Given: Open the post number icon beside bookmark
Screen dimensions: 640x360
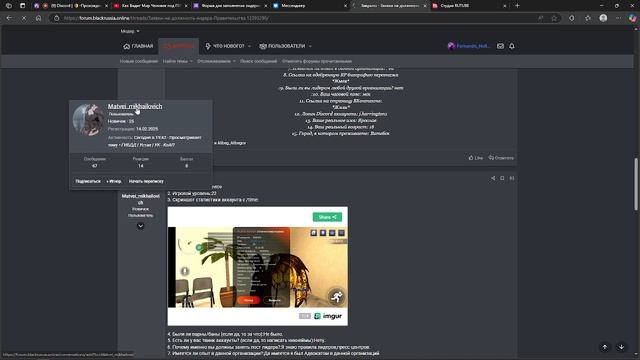Looking at the screenshot, I should pos(511,178).
